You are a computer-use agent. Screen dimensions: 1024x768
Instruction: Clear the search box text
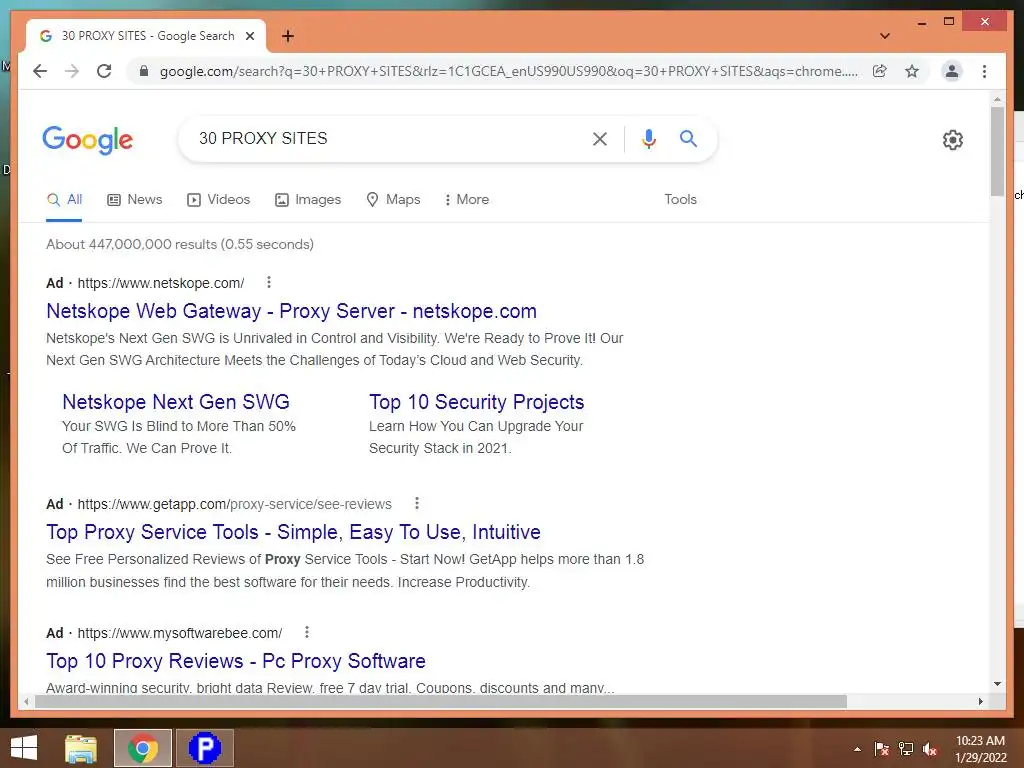600,138
